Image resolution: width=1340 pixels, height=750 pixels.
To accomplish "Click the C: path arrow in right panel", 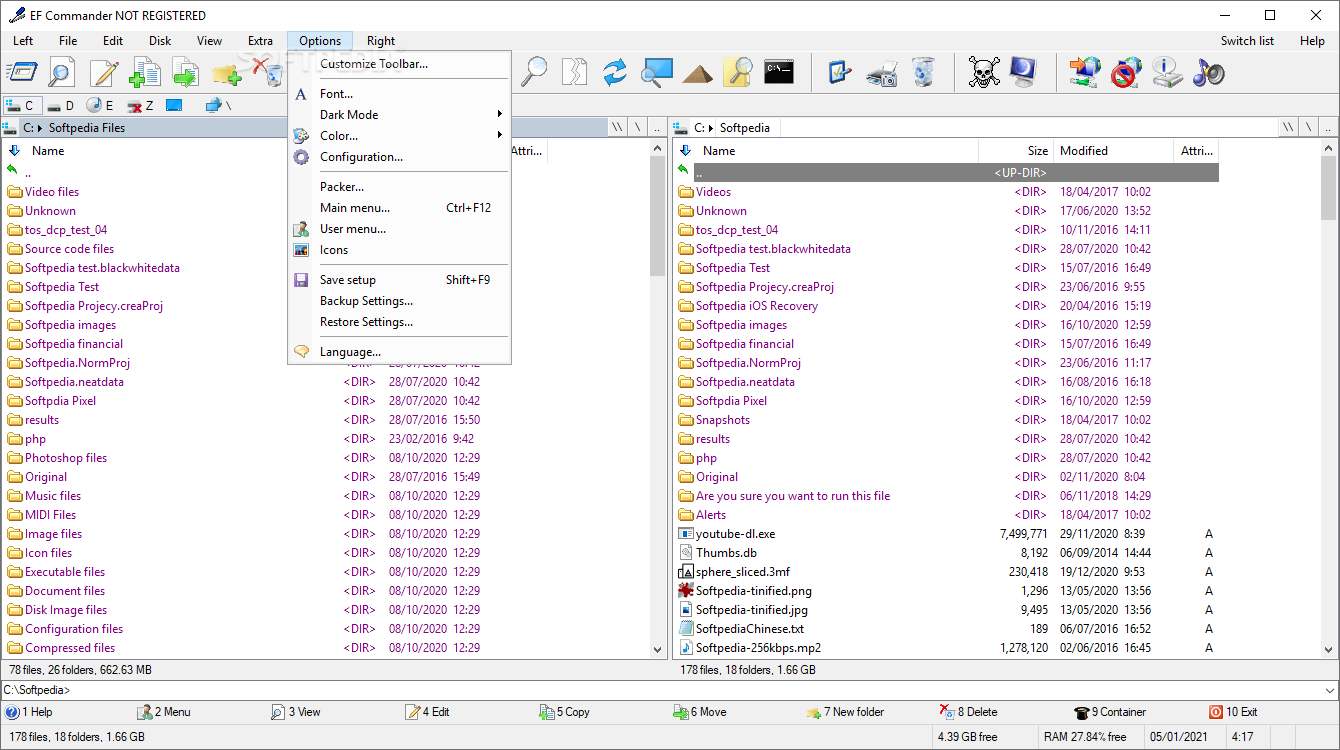I will click(711, 128).
